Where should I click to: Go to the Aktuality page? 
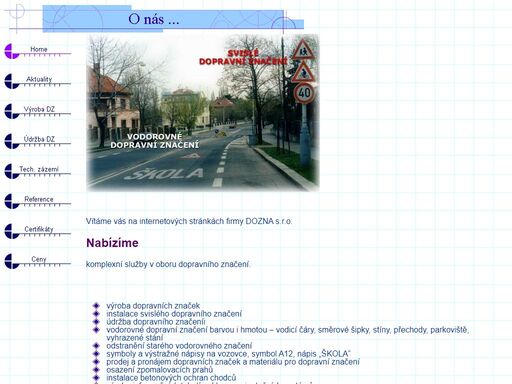tap(39, 79)
